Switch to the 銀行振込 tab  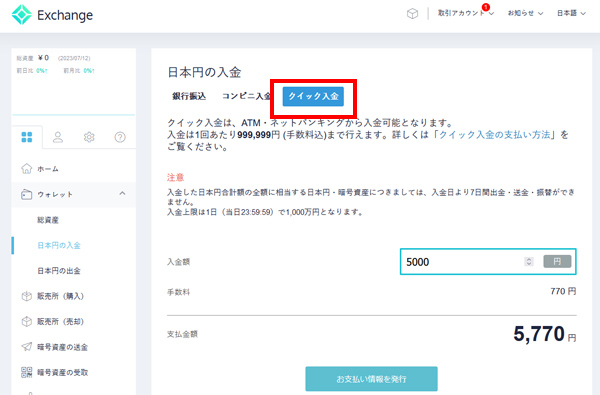click(x=189, y=96)
